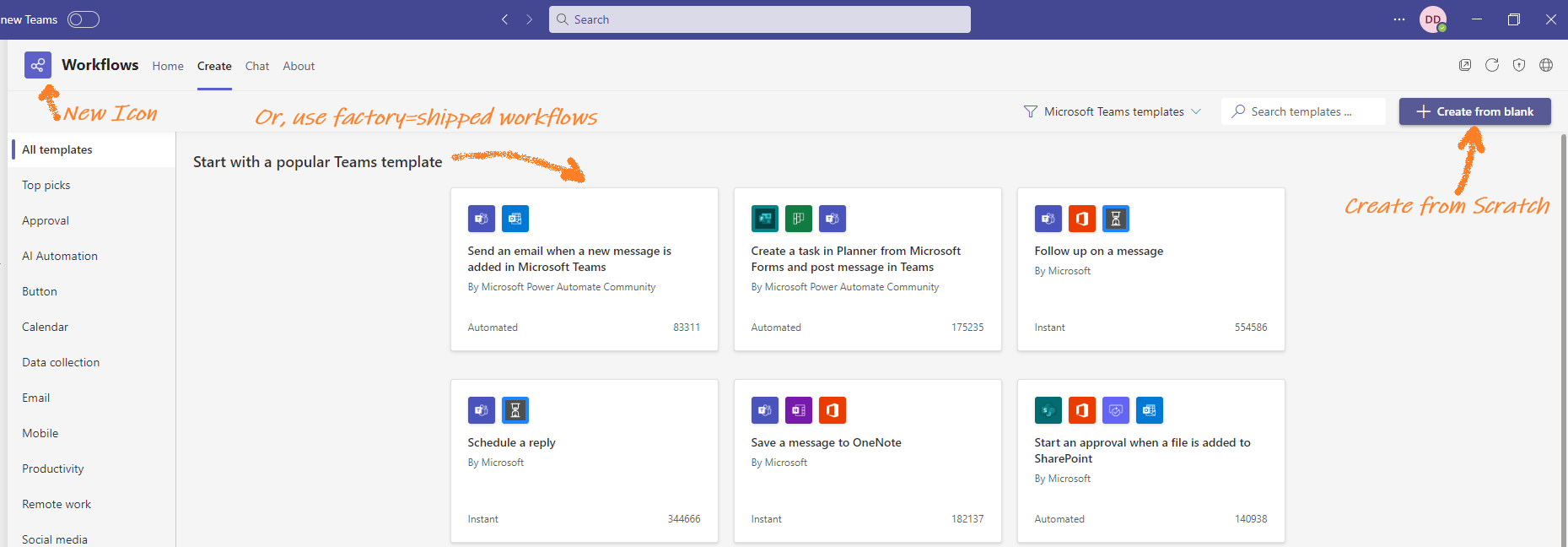Click Outlook icon on the SharePoint approval card
This screenshot has height=547, width=1568.
[x=1150, y=410]
